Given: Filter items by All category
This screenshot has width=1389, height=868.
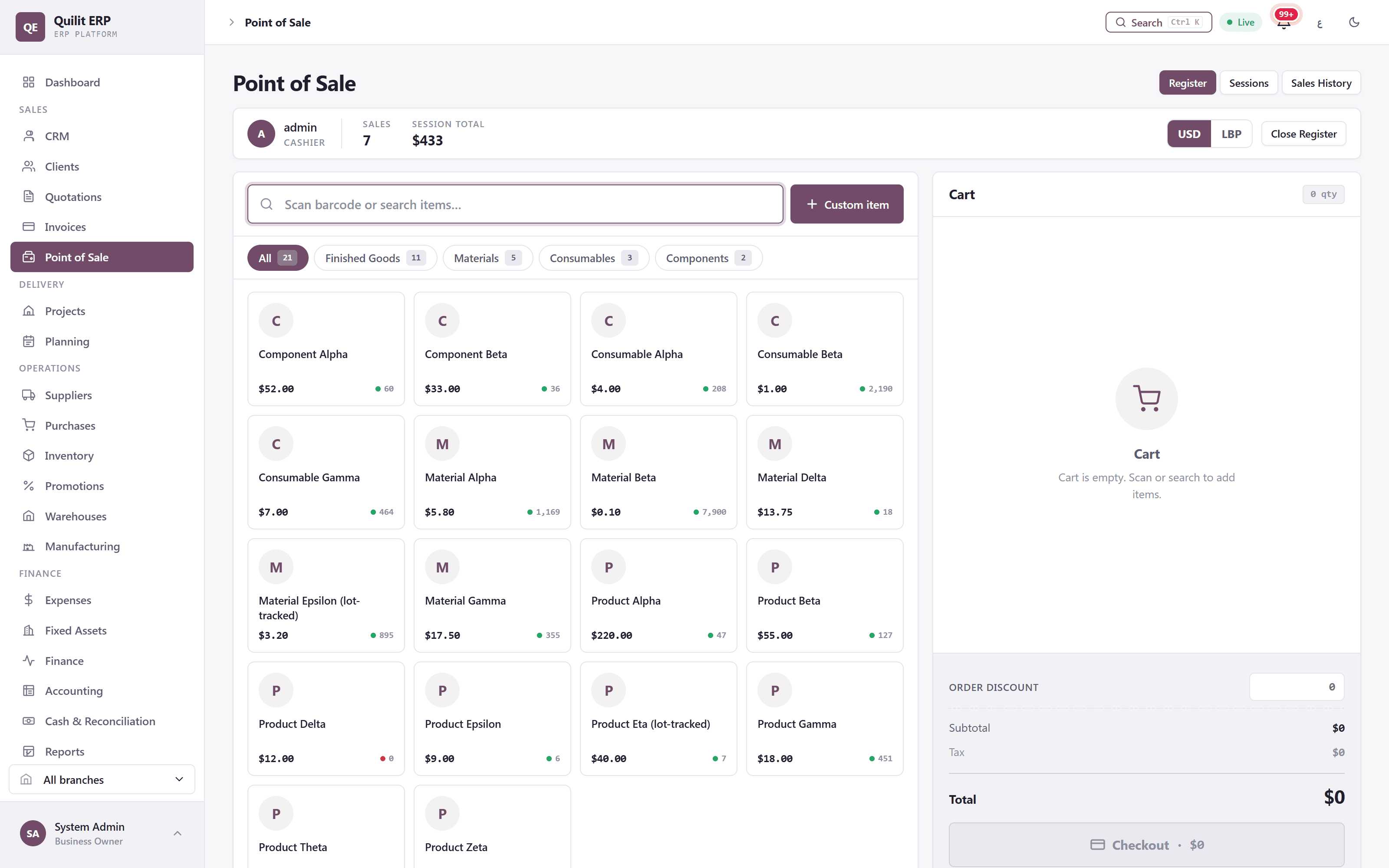Looking at the screenshot, I should pyautogui.click(x=277, y=258).
